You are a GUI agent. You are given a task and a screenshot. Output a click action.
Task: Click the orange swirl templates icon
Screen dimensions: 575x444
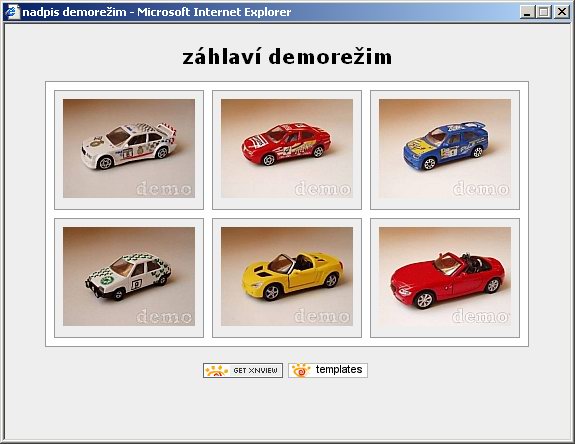(301, 370)
